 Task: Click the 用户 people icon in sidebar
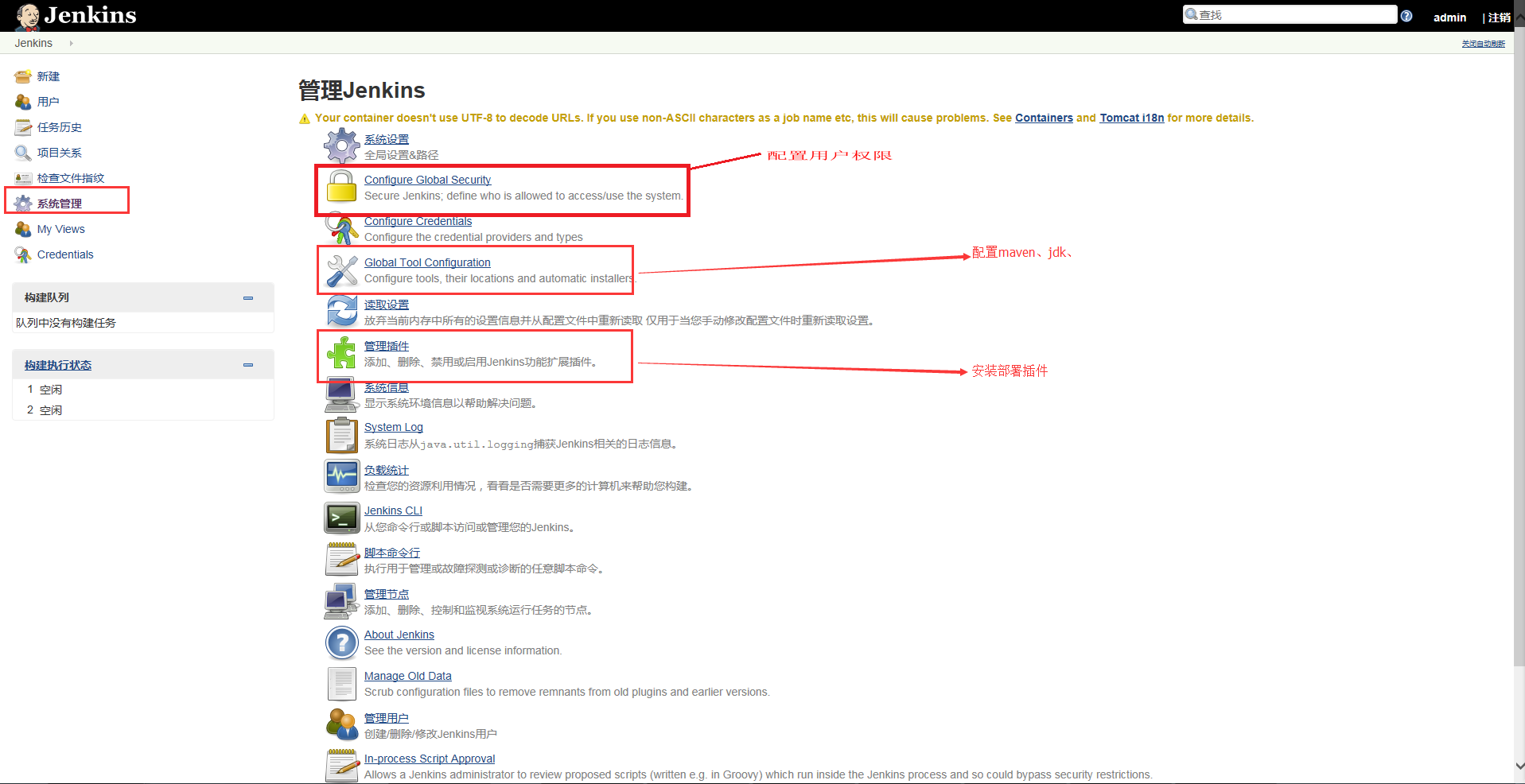coord(23,102)
